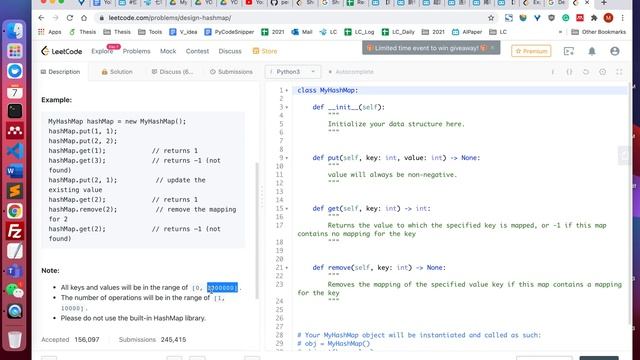Open the Trash in the Dock
The height and width of the screenshot is (360, 640).
(15, 339)
